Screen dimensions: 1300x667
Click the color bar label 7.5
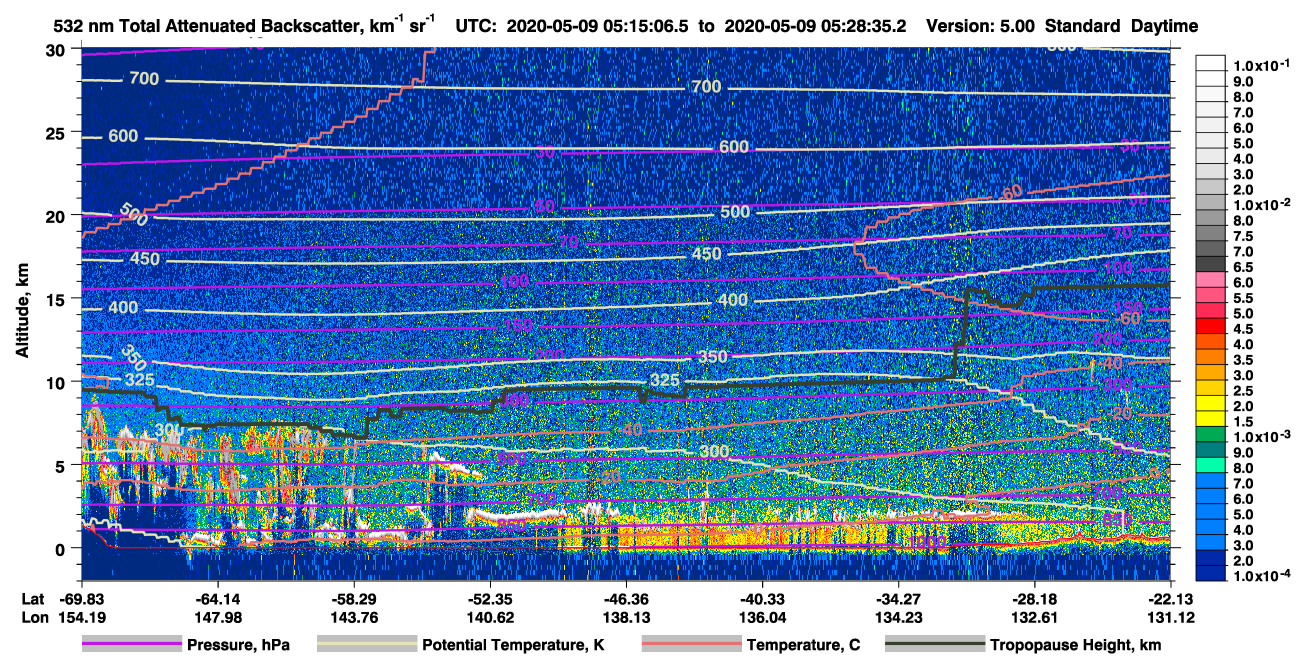pos(1244,236)
